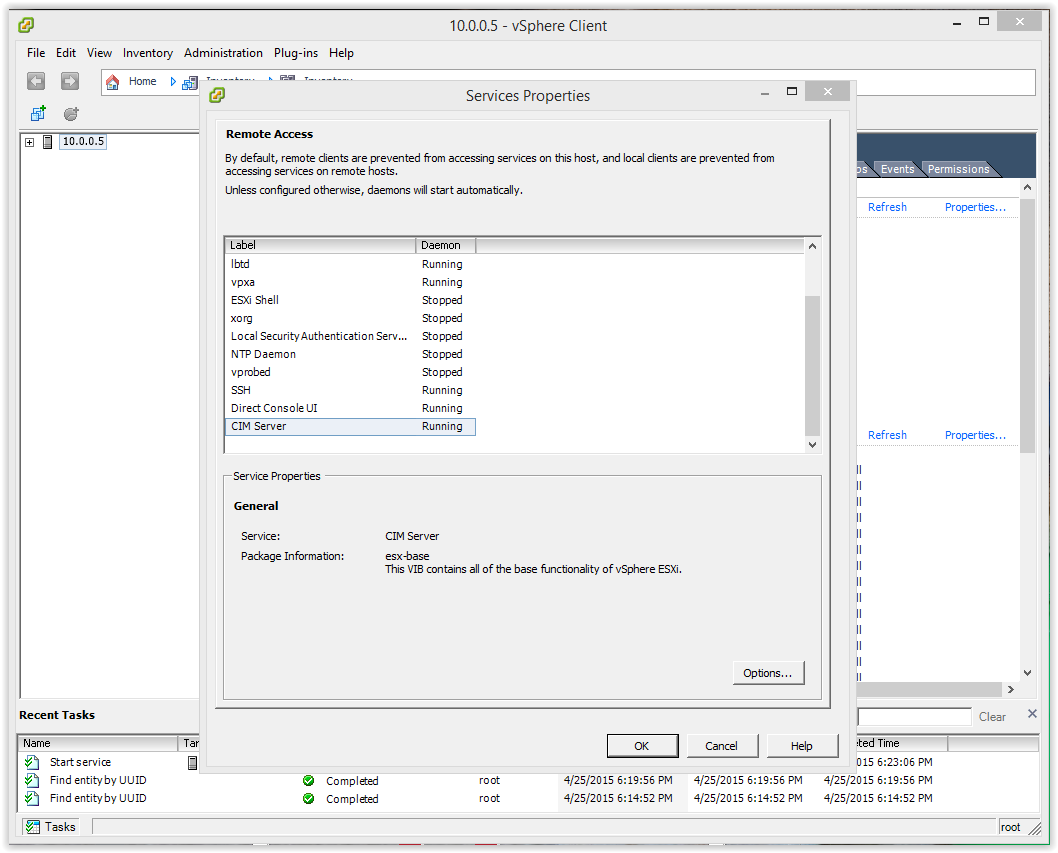Screen dimensions: 1058x853
Task: Click the back navigation arrow icon
Action: (36, 81)
